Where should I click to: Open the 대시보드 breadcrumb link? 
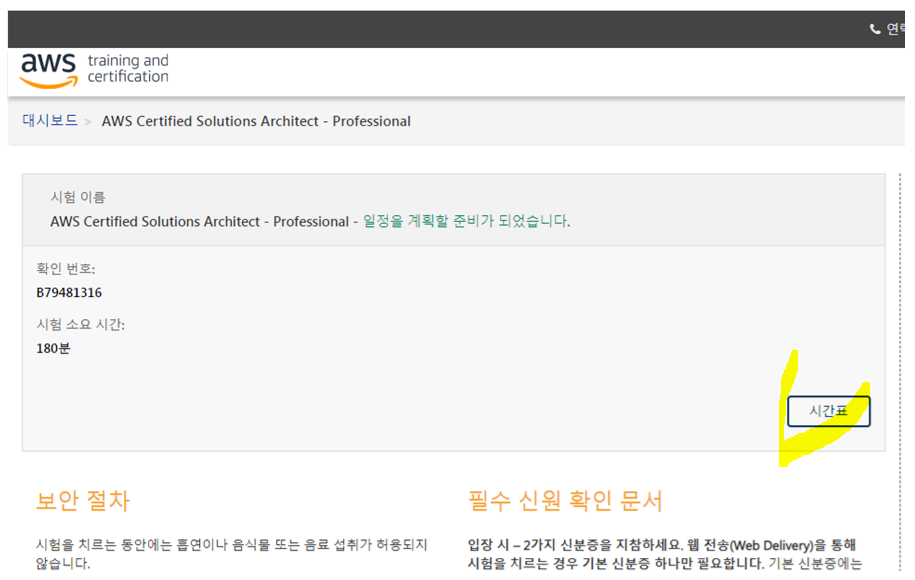[50, 120]
